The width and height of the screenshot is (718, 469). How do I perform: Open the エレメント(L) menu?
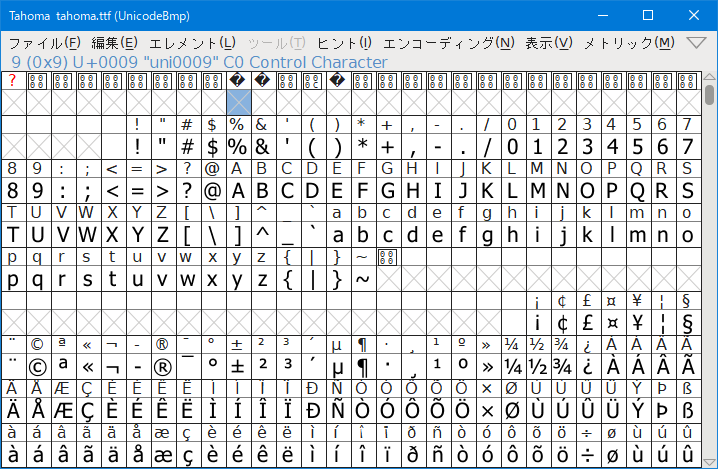(192, 43)
